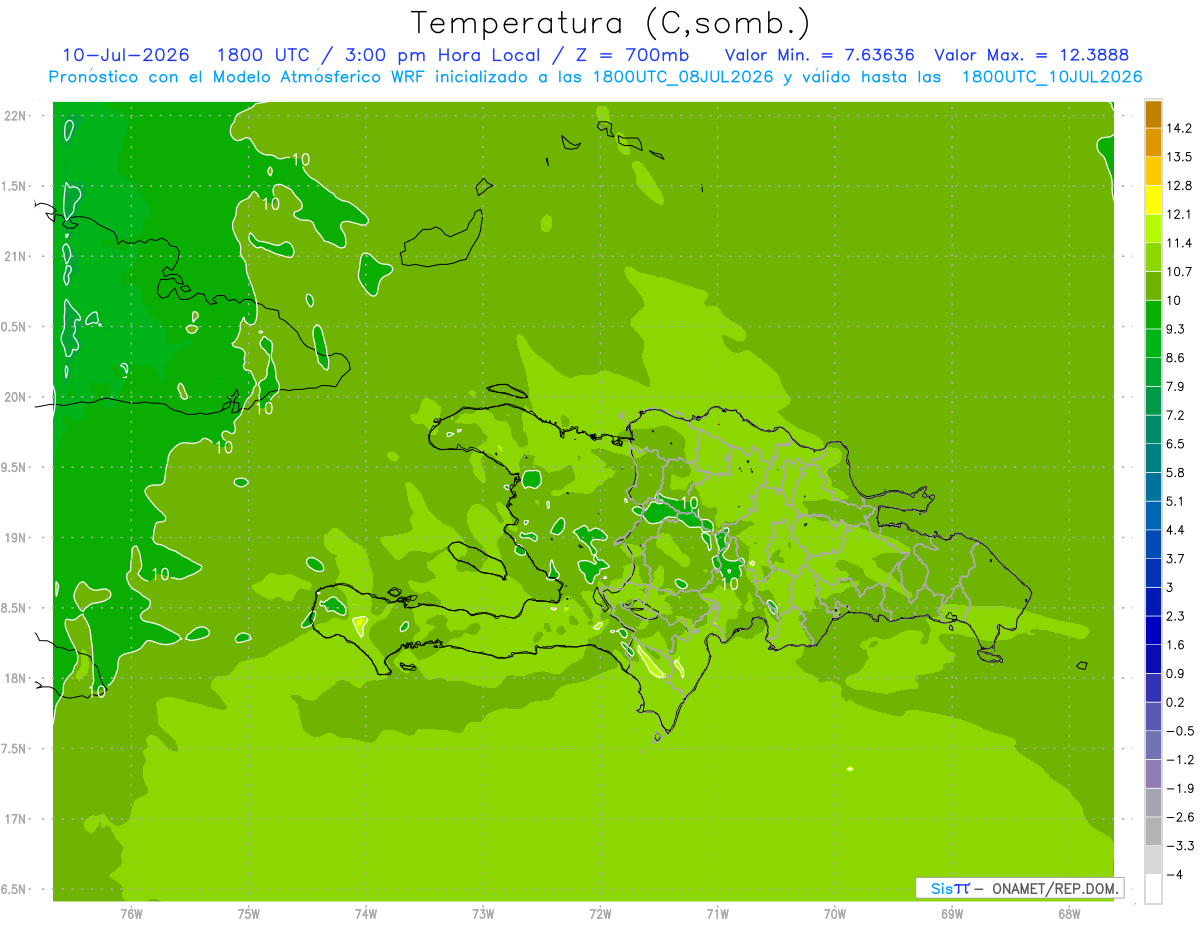
Task: Click the title 'Temperatura (C,somb.)'
Action: [x=610, y=23]
